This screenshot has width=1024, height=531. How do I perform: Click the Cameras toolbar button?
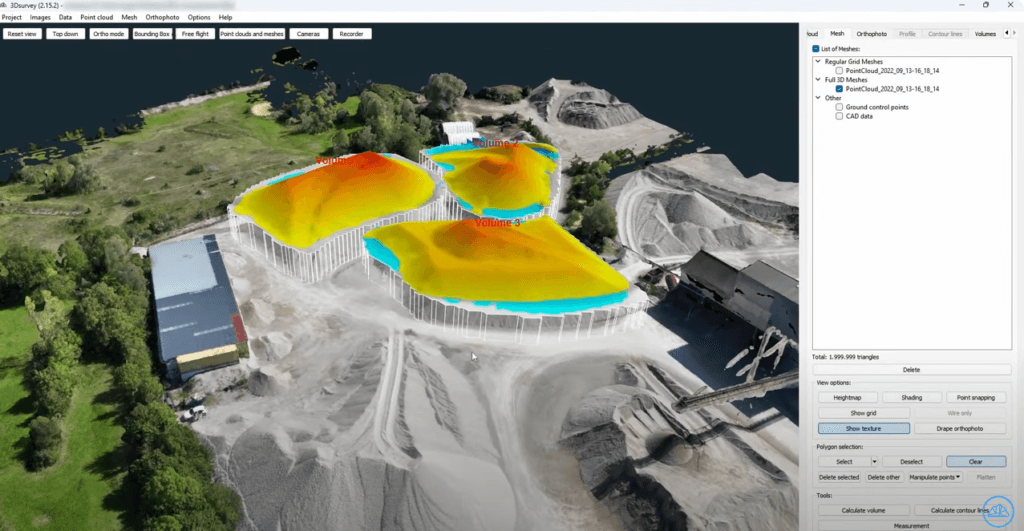pyautogui.click(x=308, y=34)
